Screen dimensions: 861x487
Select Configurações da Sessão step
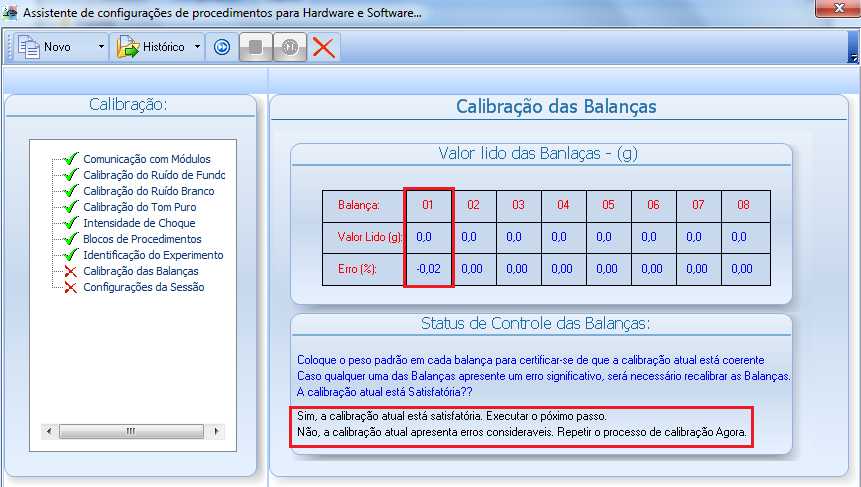coord(143,286)
